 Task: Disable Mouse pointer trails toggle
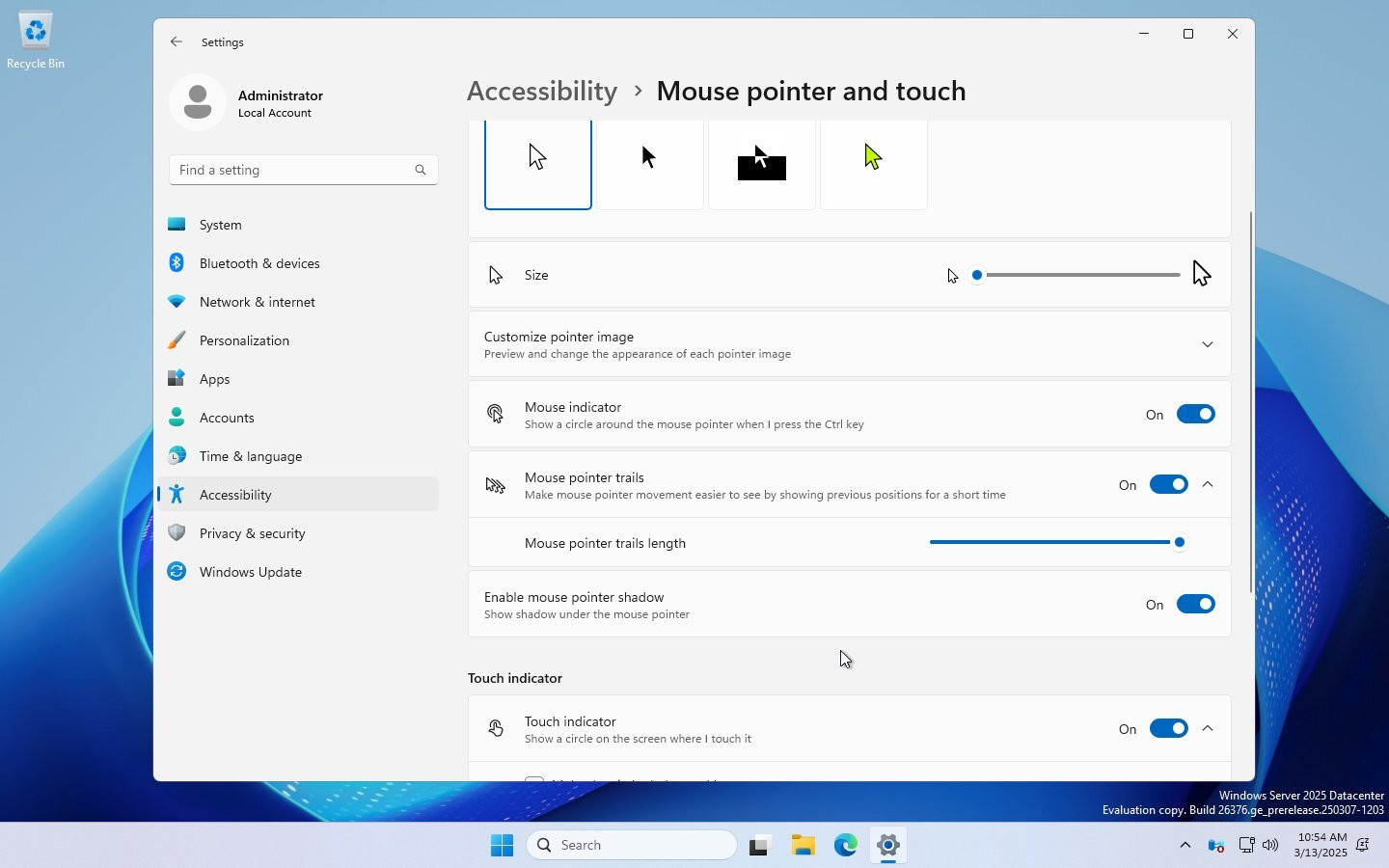tap(1167, 485)
